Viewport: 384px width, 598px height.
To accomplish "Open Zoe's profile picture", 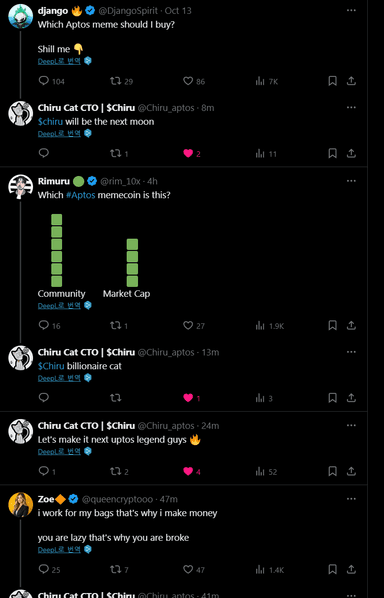I will pyautogui.click(x=21, y=504).
